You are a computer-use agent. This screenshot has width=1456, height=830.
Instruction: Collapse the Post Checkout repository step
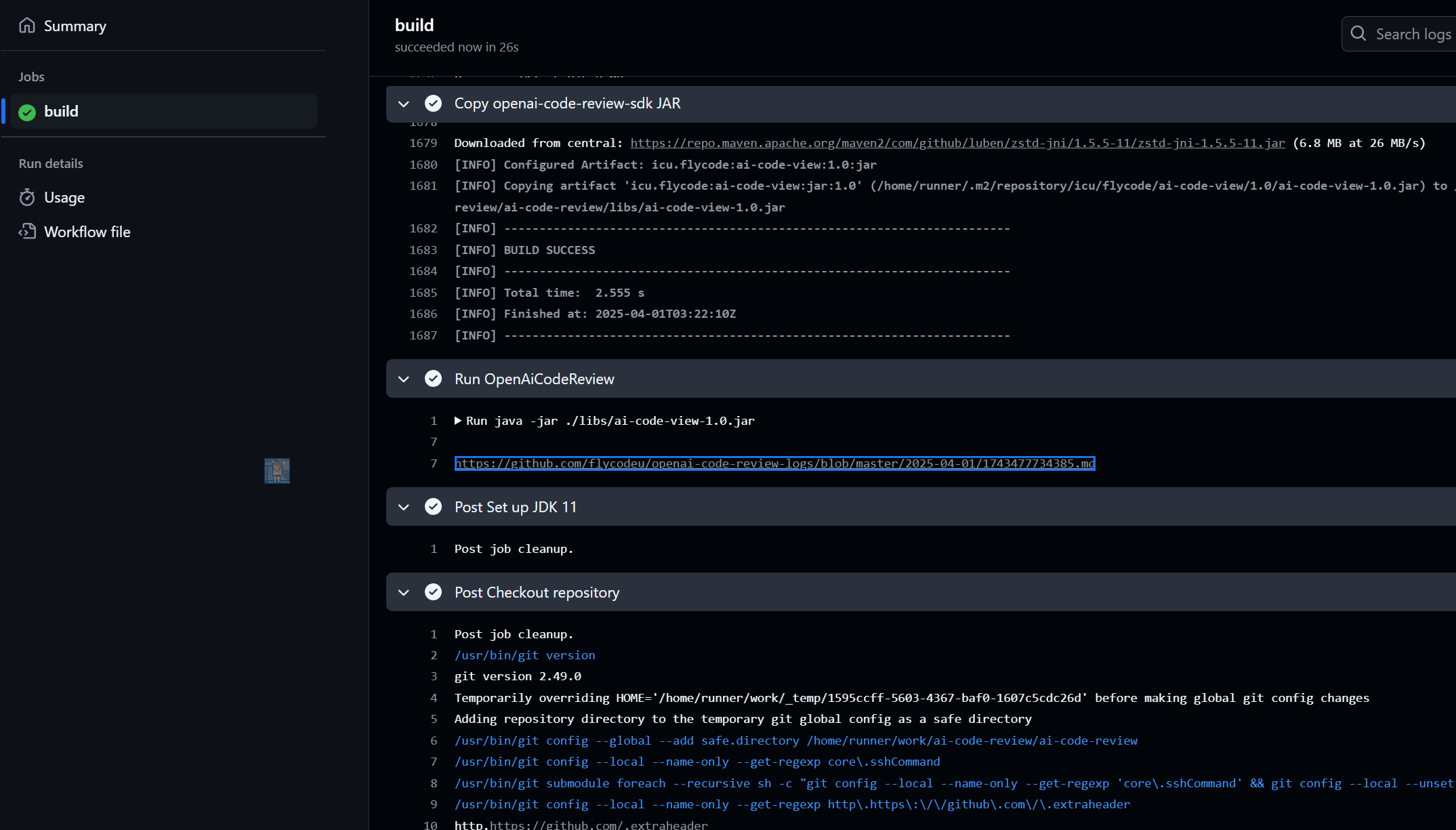(x=404, y=592)
